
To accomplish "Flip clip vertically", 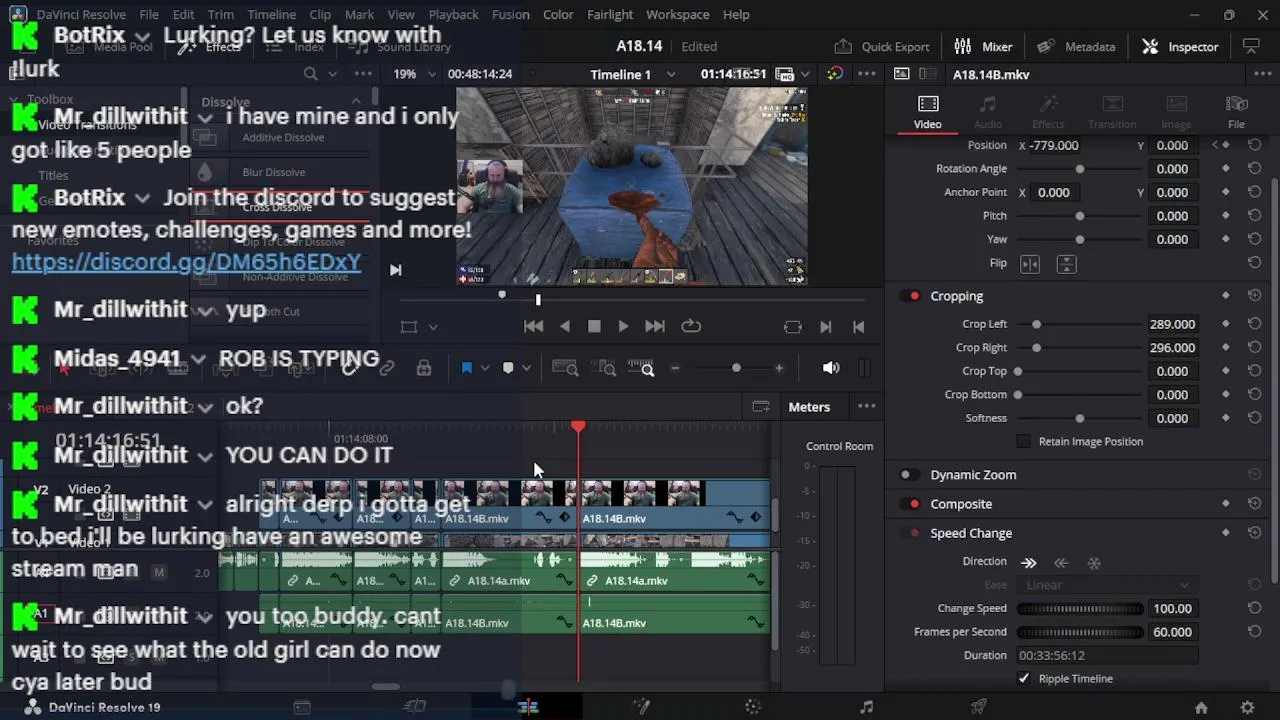I will [1067, 264].
